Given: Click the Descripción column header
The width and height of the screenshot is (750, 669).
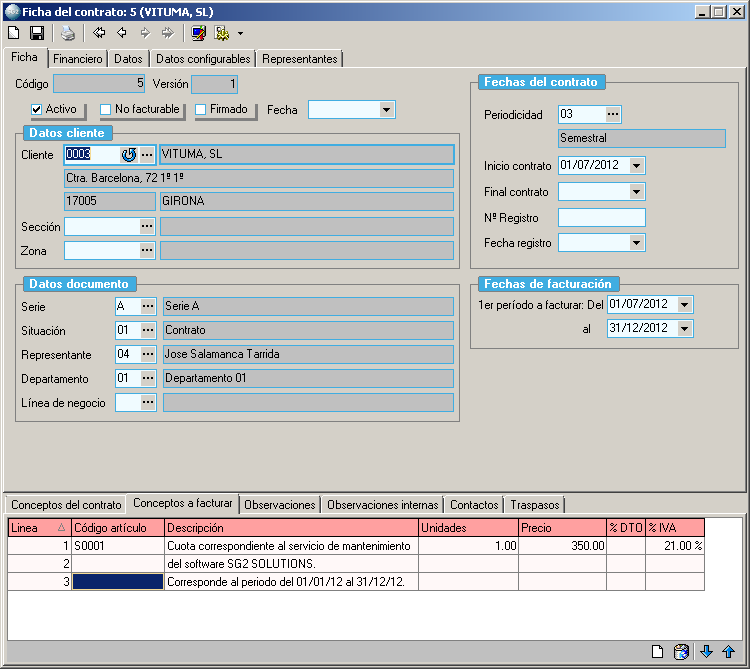Looking at the screenshot, I should (x=291, y=528).
